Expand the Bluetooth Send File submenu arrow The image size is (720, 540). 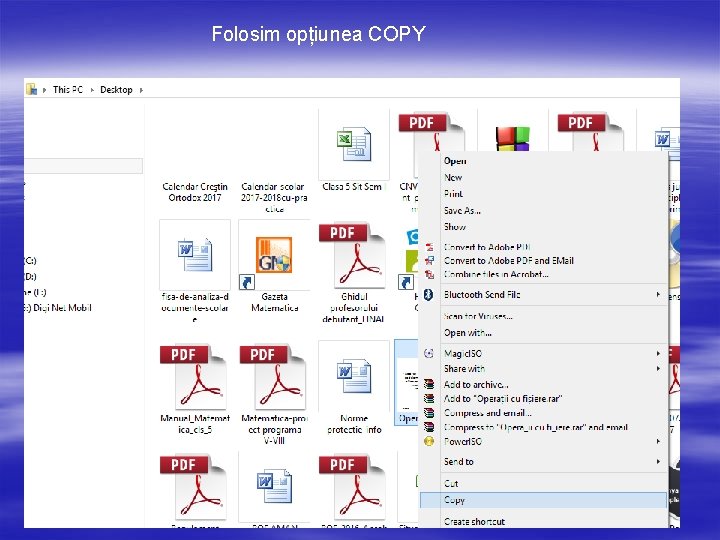(x=658, y=294)
